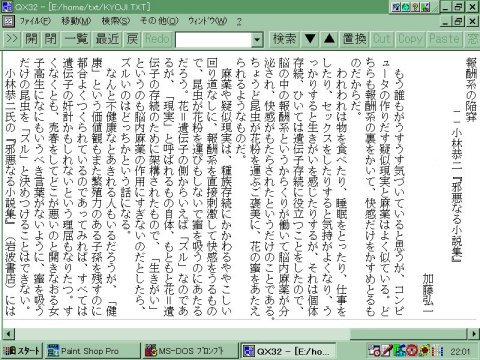Click the 検索 search button

coord(284,39)
